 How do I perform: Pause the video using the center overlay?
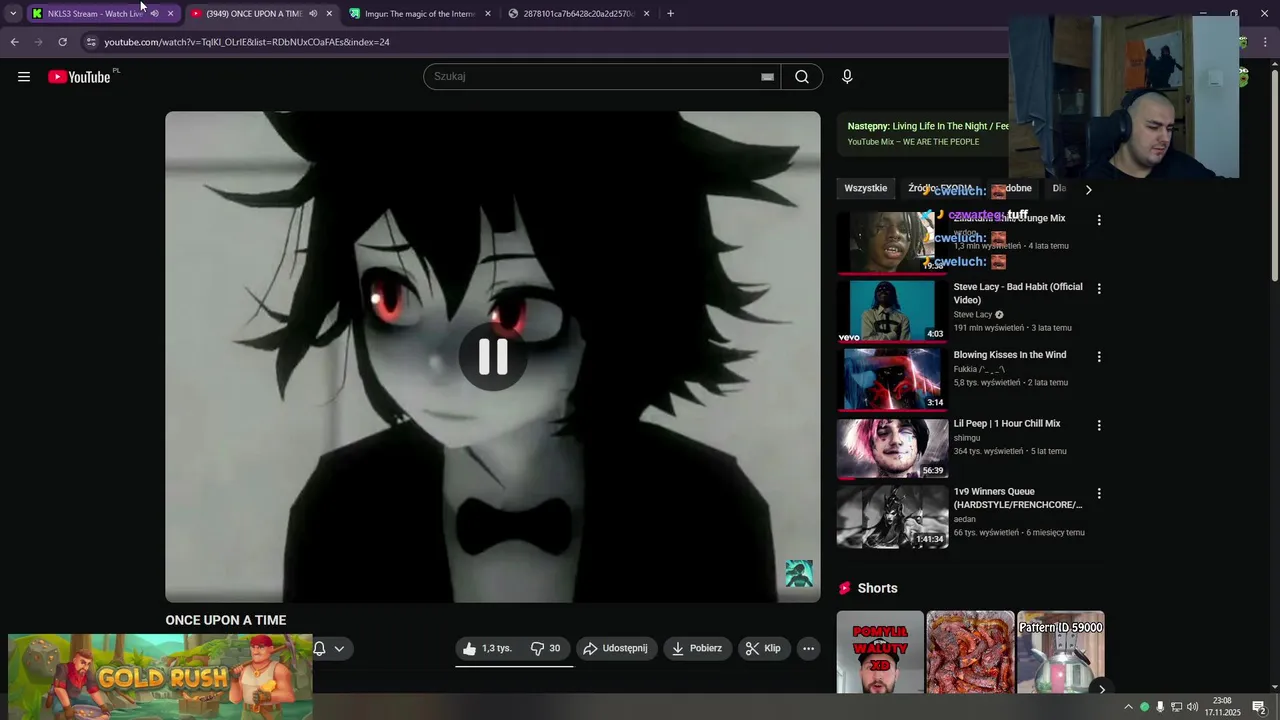pyautogui.click(x=493, y=357)
